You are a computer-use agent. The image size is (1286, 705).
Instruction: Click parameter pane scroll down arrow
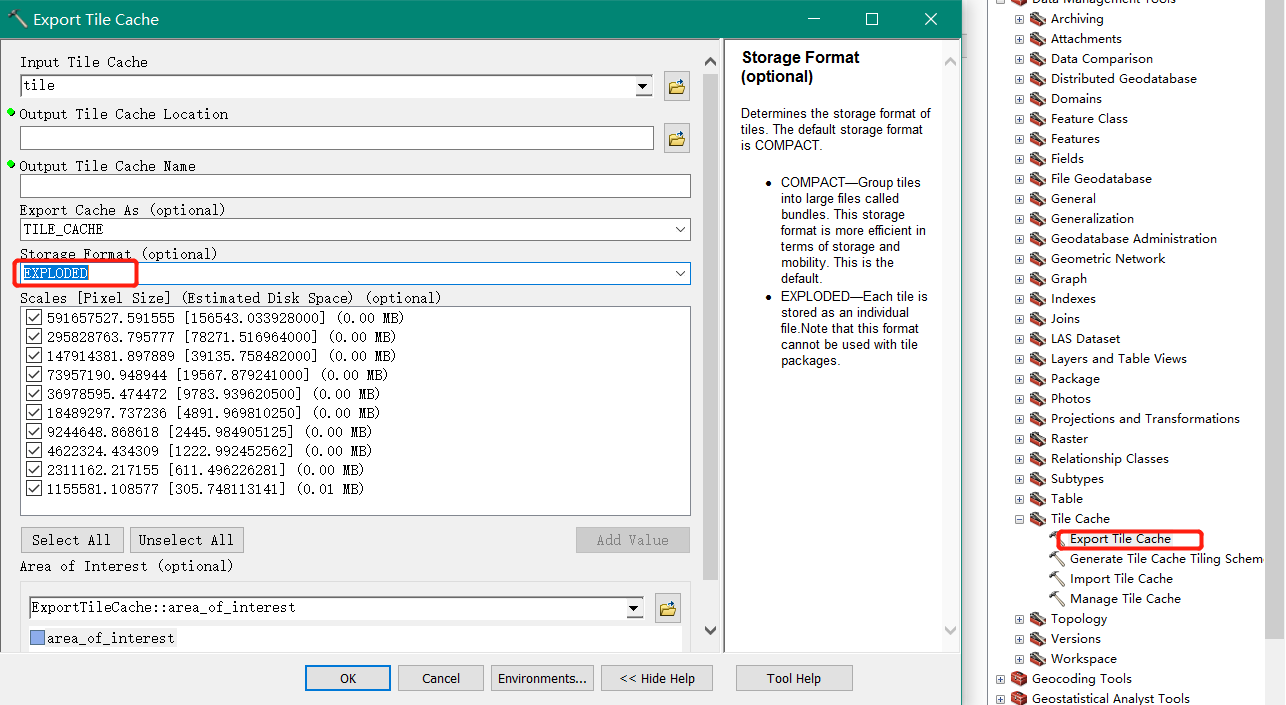click(x=711, y=630)
